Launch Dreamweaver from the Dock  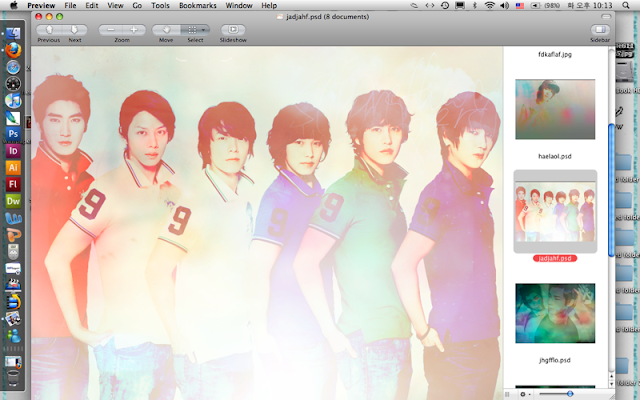pyautogui.click(x=13, y=201)
